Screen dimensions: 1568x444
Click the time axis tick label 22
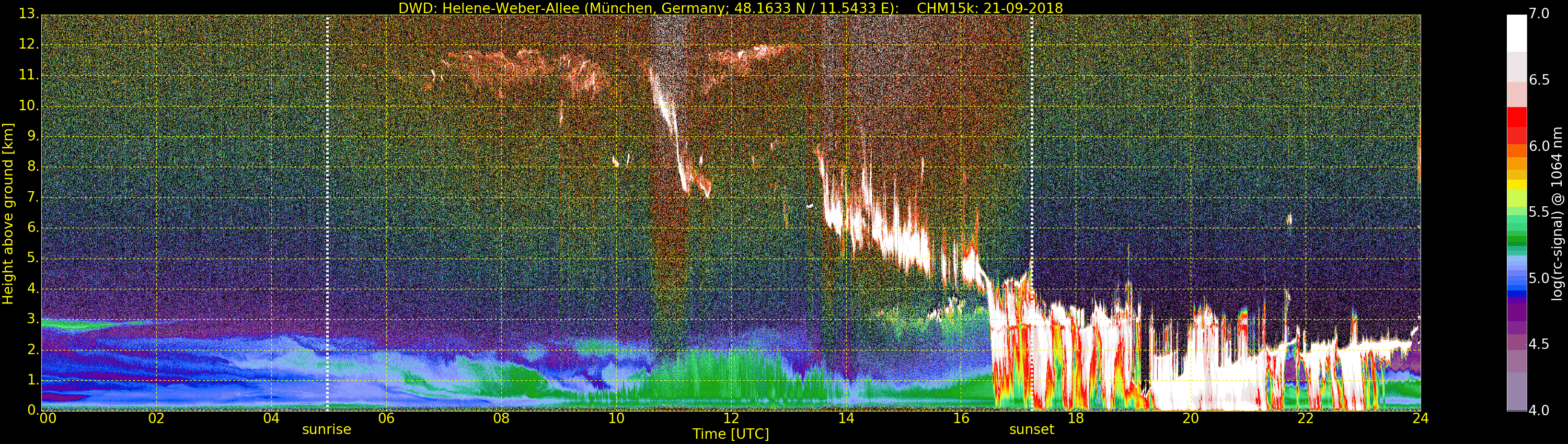(x=1306, y=418)
